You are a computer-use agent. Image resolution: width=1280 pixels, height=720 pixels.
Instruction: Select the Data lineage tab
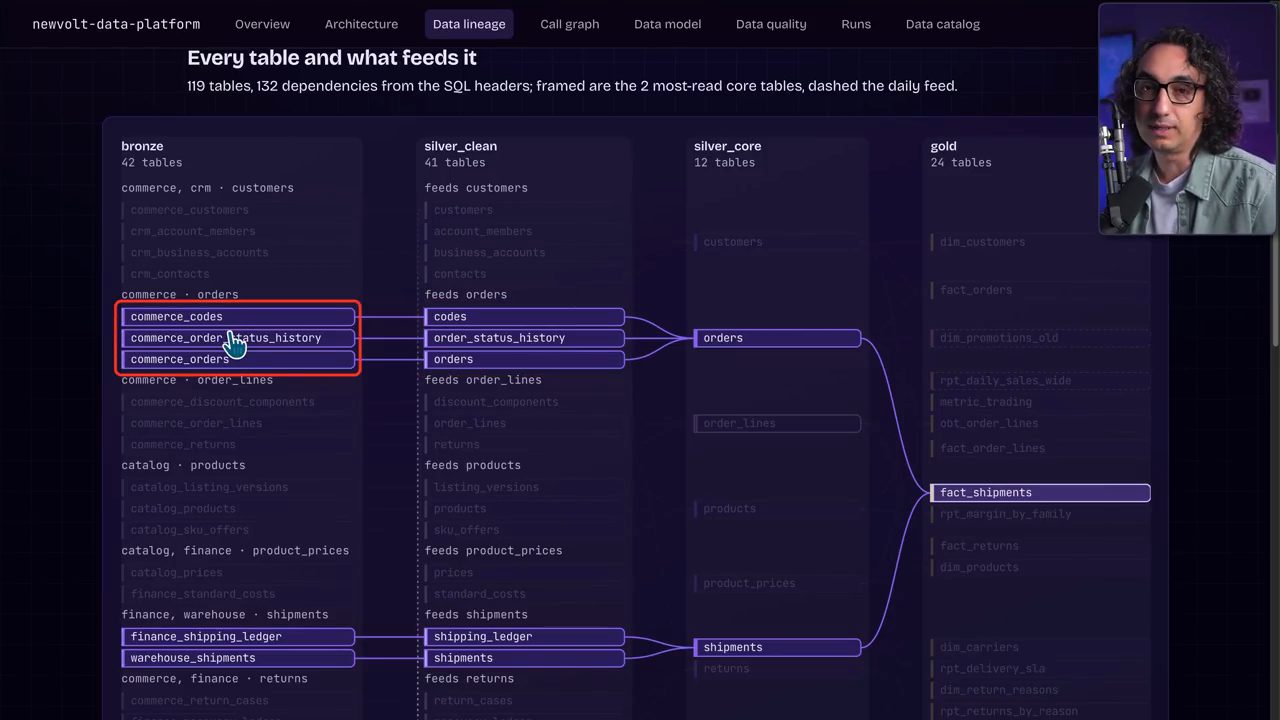tap(469, 24)
